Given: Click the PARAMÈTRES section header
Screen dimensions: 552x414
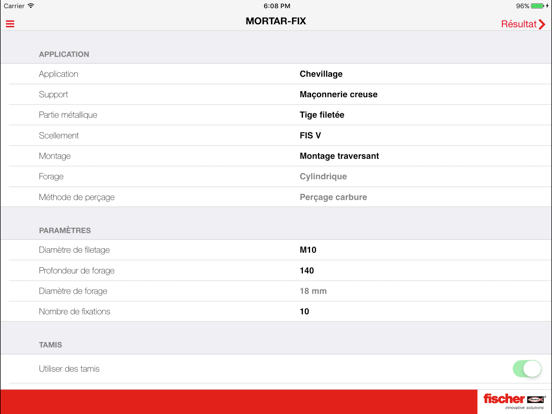Looking at the screenshot, I should [x=65, y=231].
